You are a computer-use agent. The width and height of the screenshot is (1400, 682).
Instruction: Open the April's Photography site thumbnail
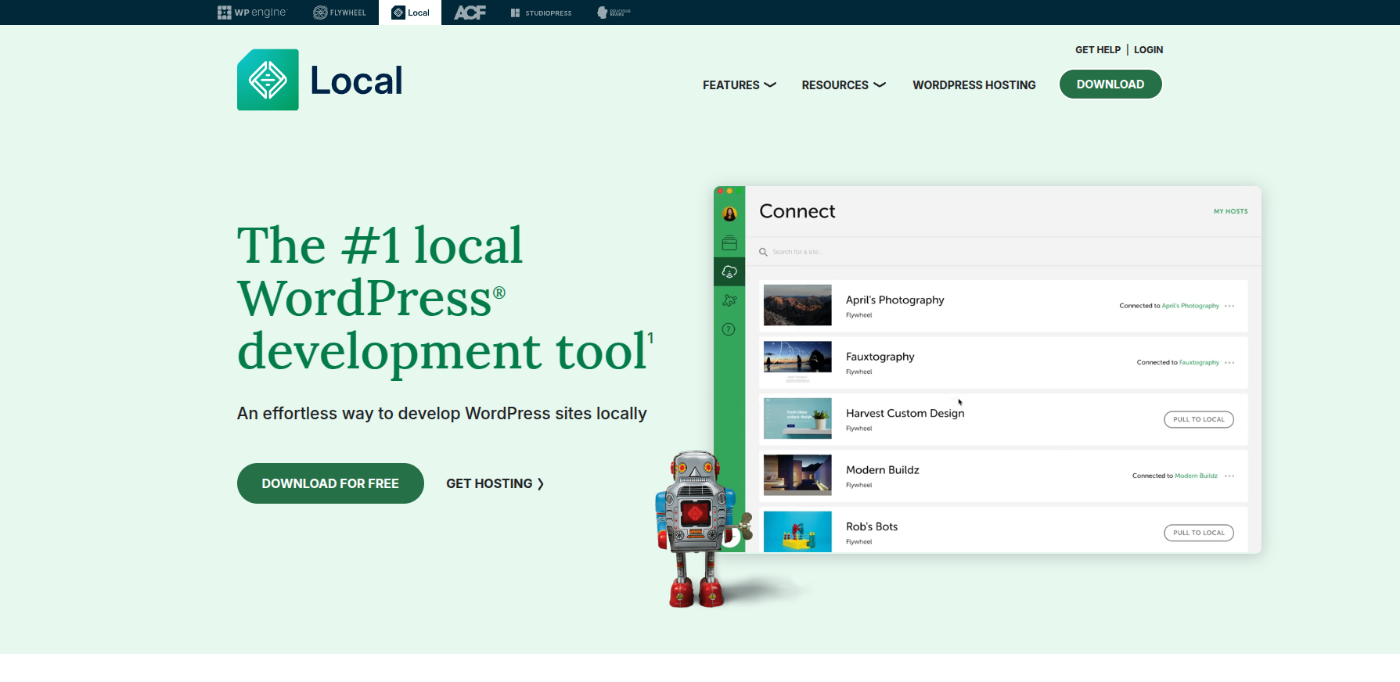[798, 305]
